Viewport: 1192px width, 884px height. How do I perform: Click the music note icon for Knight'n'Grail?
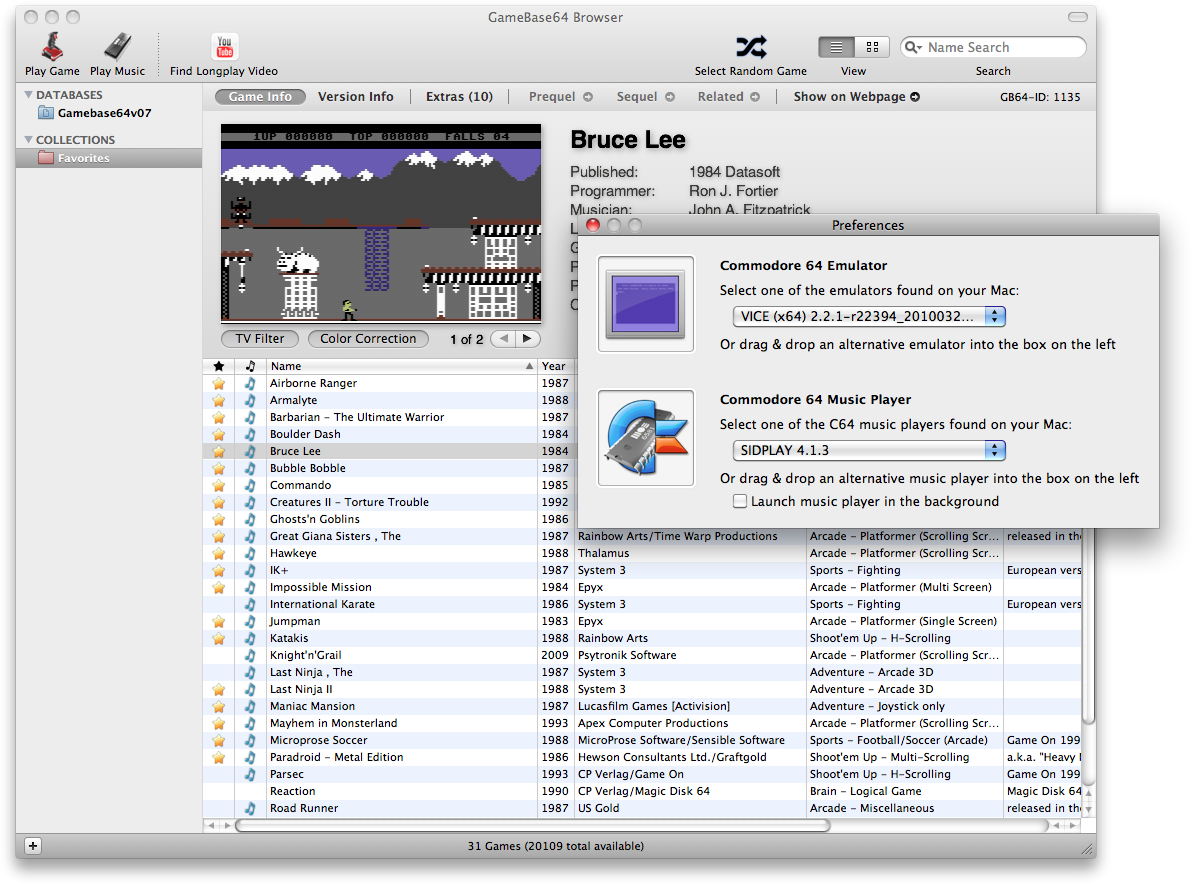[250, 655]
